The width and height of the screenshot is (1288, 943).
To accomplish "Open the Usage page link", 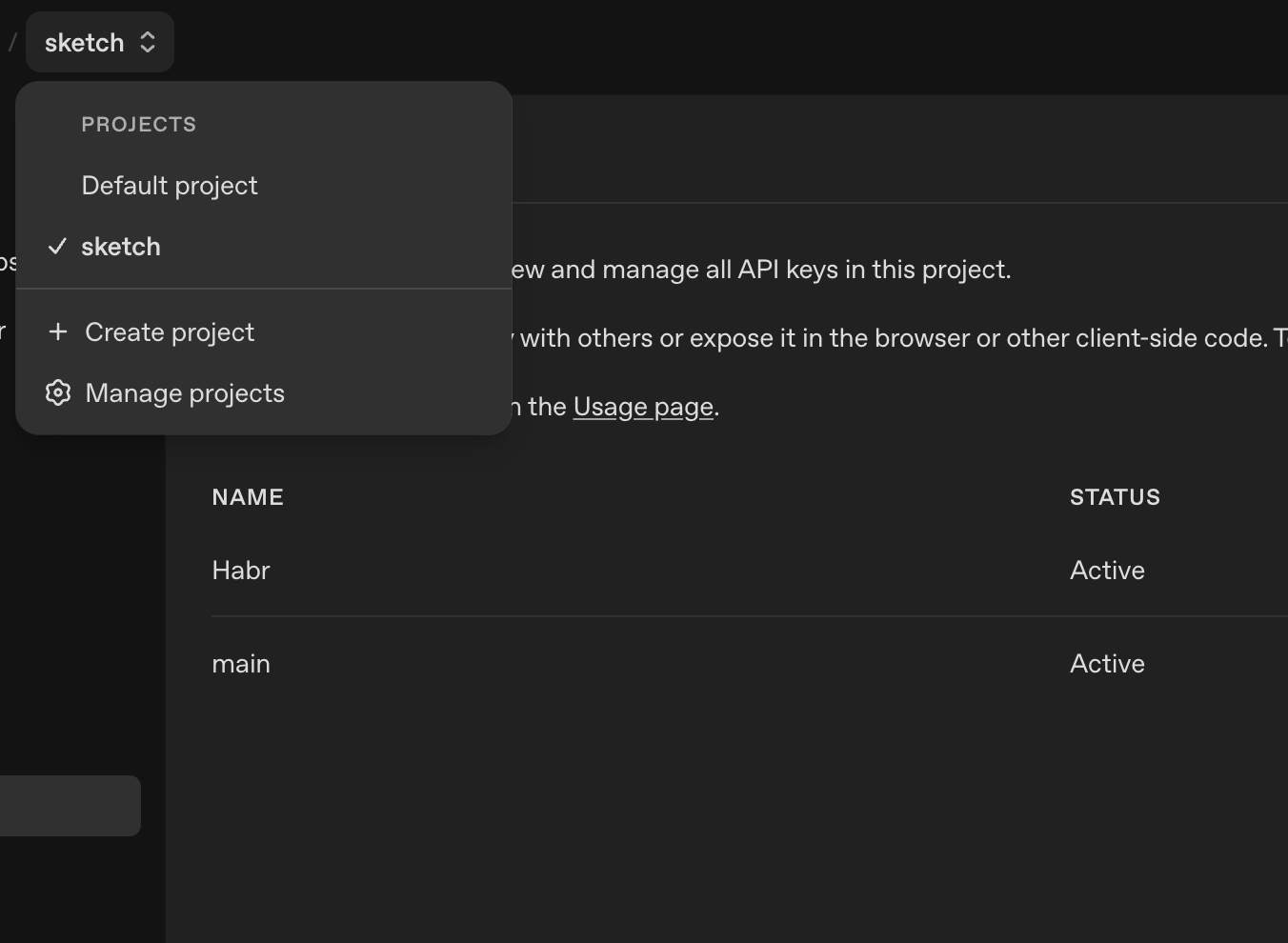I will tap(643, 407).
